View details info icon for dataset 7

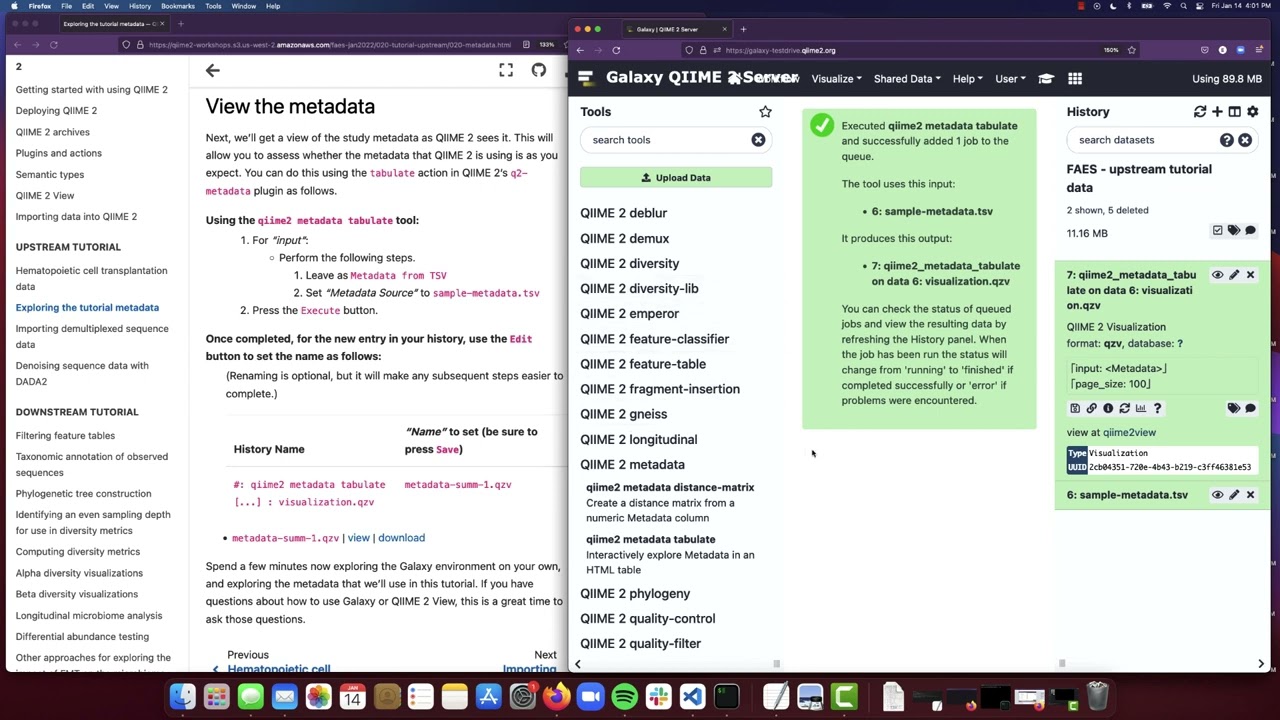pyautogui.click(x=1108, y=408)
